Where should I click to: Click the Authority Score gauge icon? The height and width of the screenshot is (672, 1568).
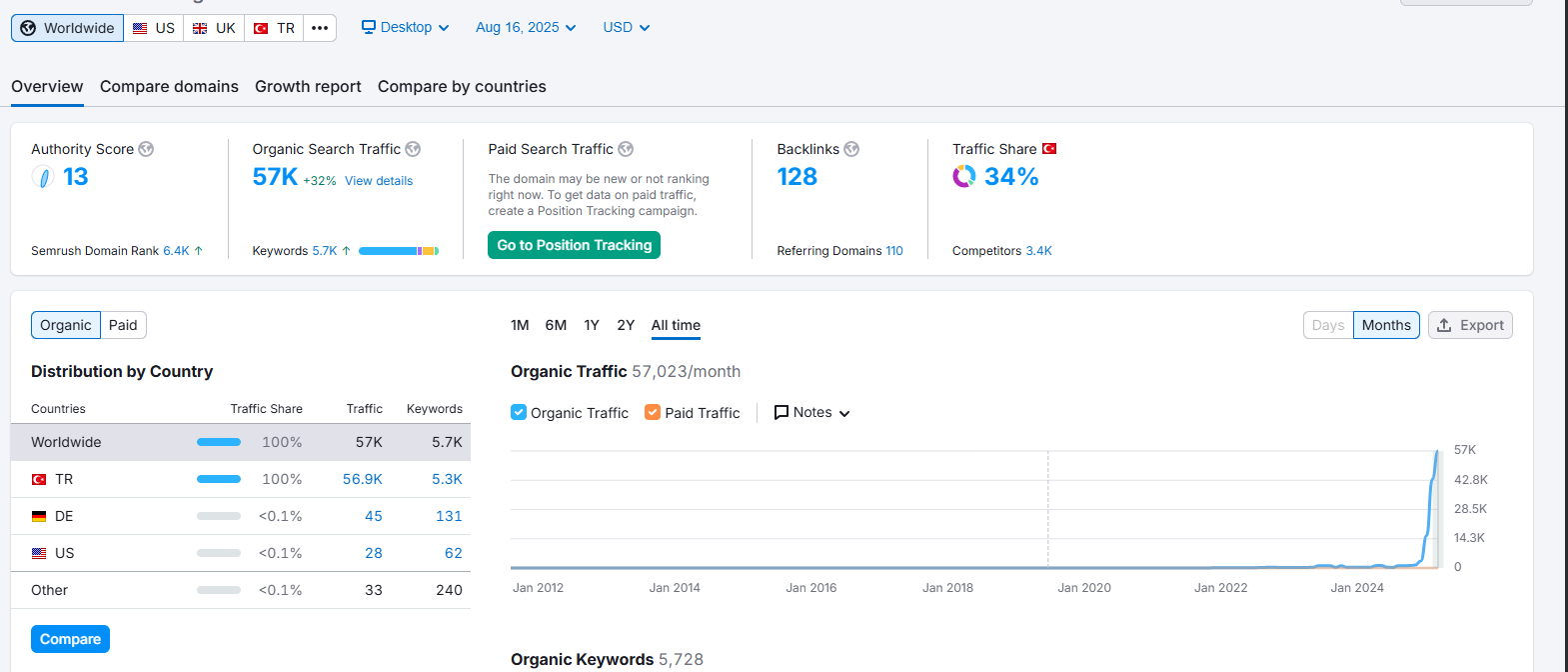tap(43, 177)
